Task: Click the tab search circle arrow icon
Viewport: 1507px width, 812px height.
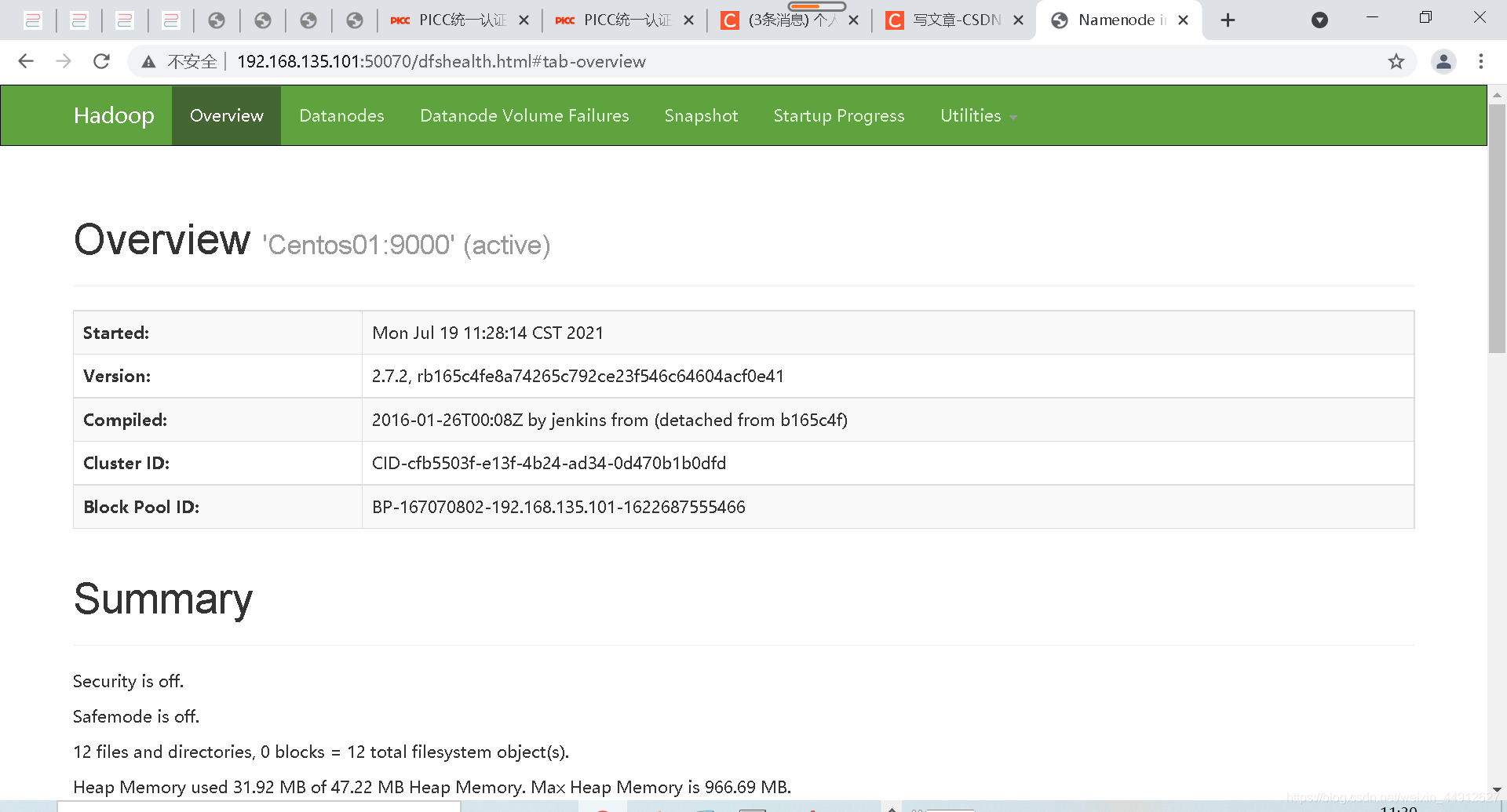Action: 1320,20
